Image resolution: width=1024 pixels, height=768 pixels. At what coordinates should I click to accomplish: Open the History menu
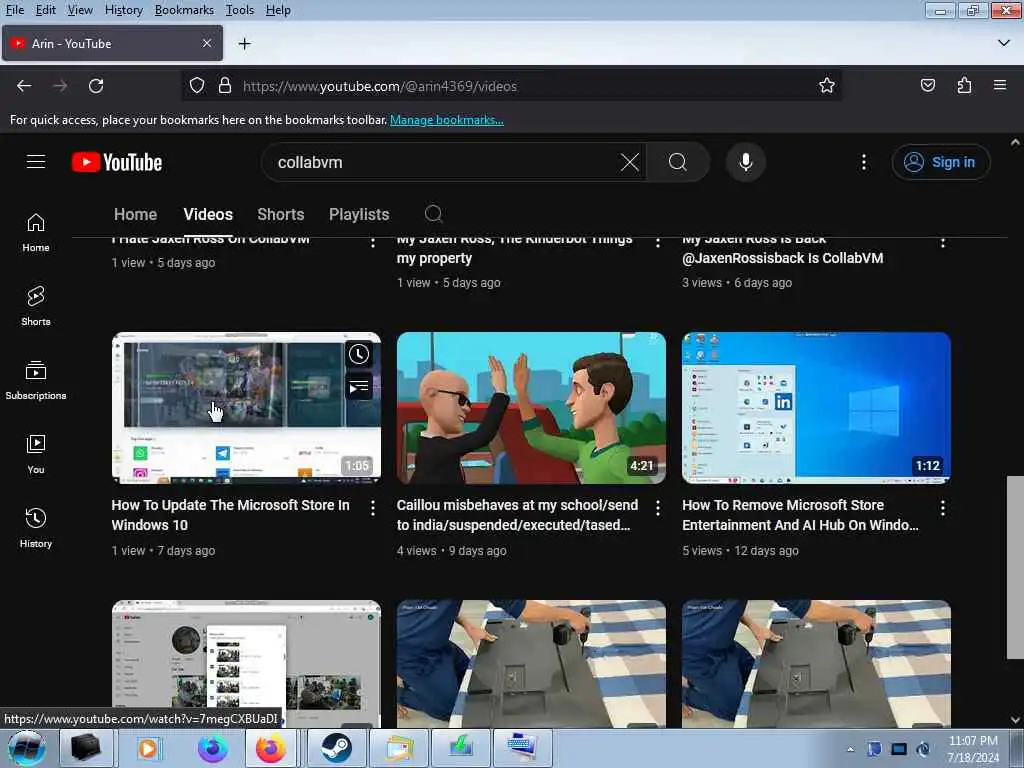(123, 10)
